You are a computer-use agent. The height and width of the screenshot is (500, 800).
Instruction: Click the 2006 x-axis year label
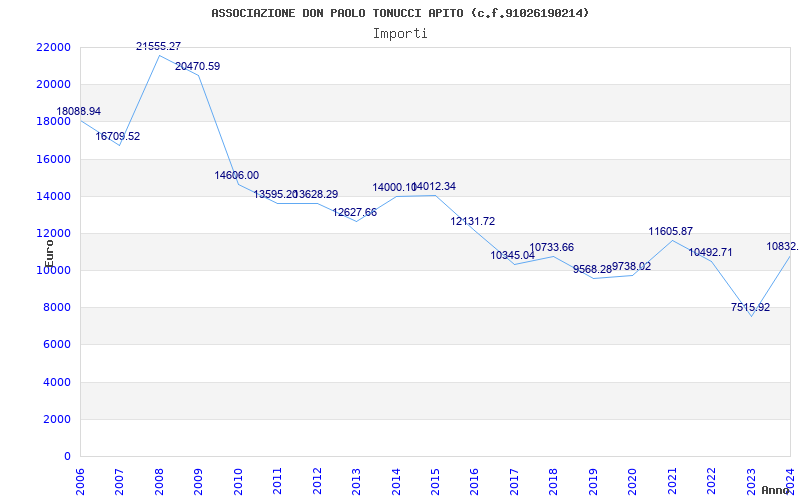(80, 480)
